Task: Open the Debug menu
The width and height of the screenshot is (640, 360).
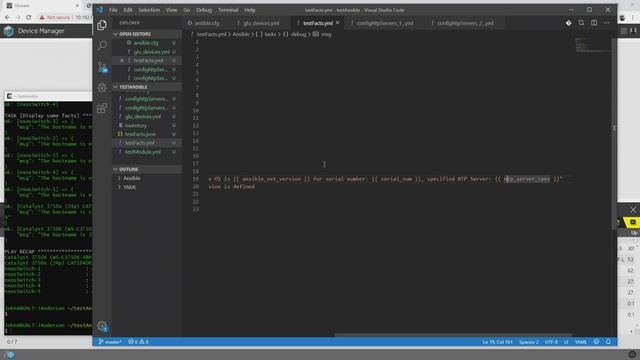Action: pos(204,10)
